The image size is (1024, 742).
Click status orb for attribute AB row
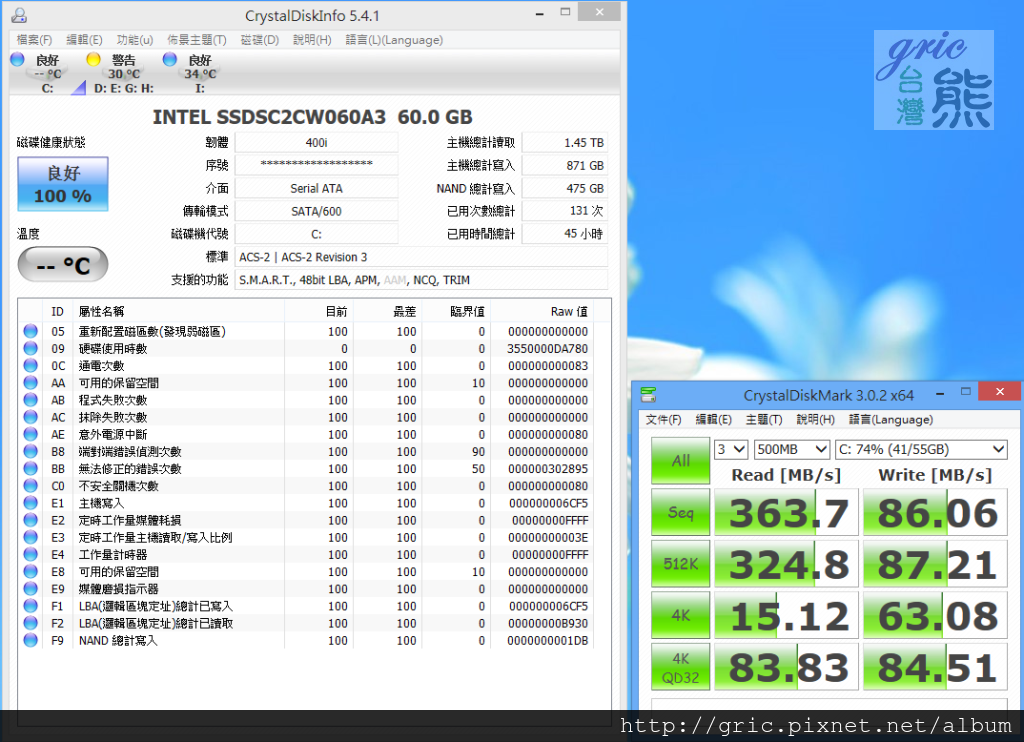point(31,400)
